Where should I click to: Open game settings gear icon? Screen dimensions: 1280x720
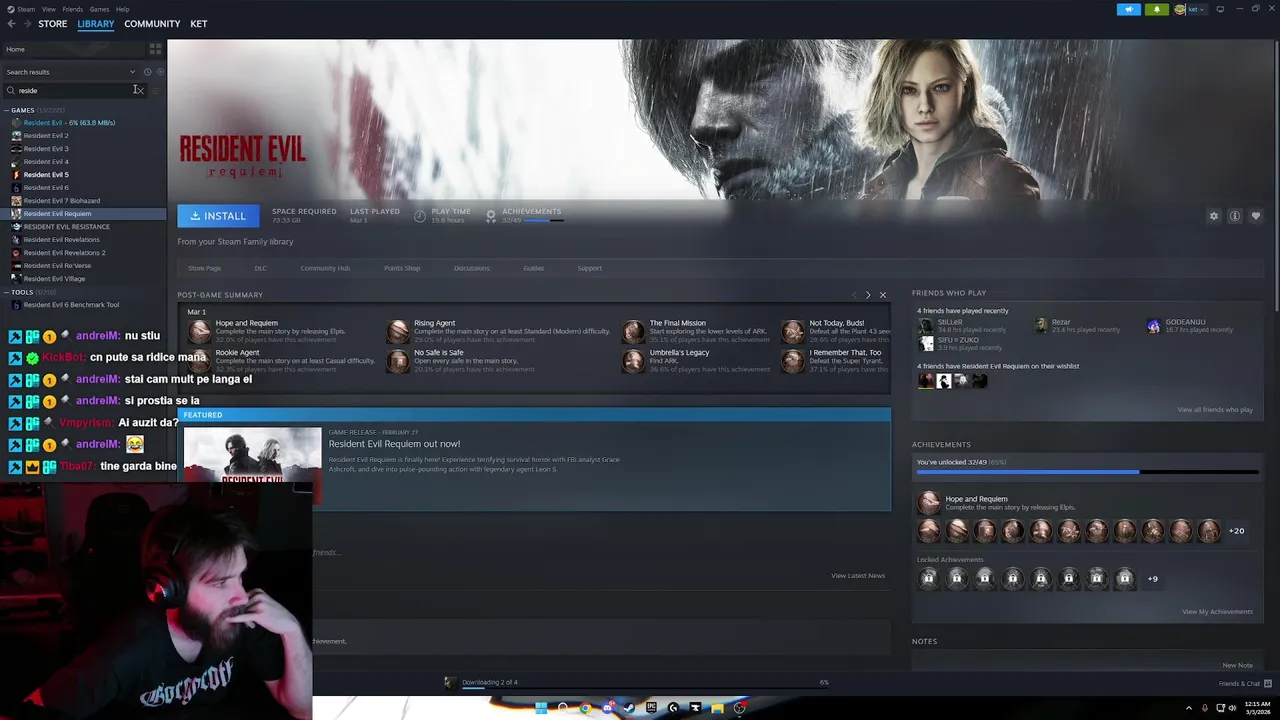[x=1214, y=216]
